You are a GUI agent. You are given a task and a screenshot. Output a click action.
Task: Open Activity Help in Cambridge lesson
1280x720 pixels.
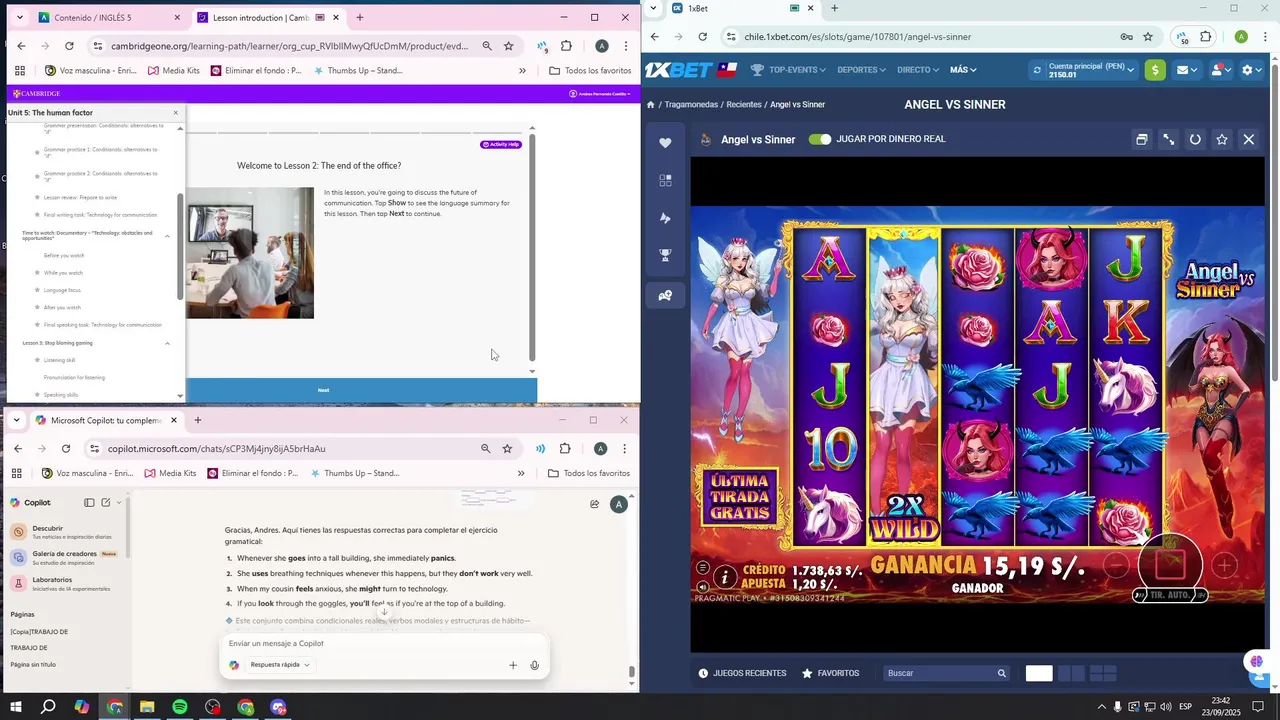pos(501,144)
